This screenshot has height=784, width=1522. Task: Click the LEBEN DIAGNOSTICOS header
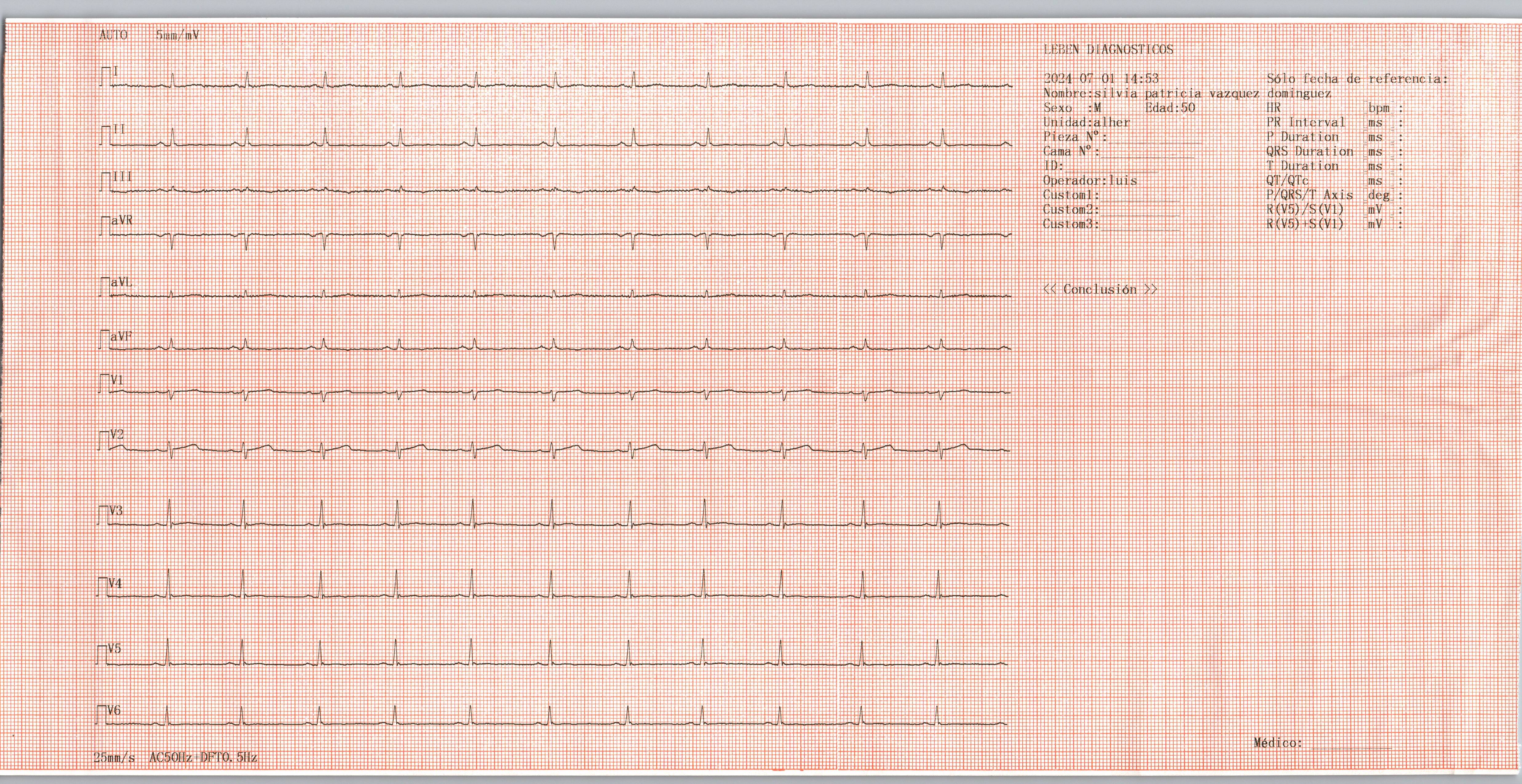pyautogui.click(x=1108, y=49)
